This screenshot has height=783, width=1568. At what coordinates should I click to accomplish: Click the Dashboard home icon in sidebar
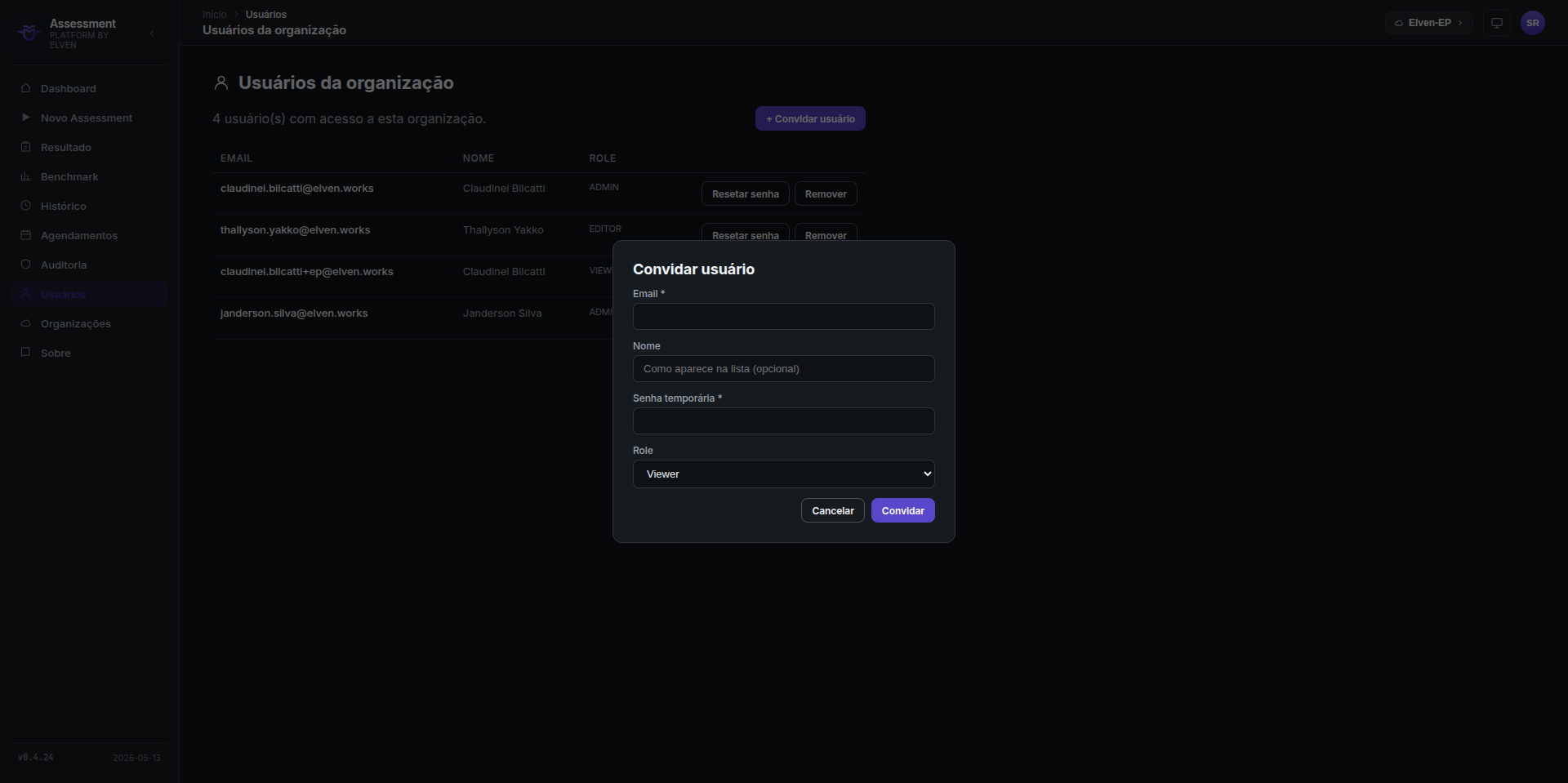[x=25, y=88]
